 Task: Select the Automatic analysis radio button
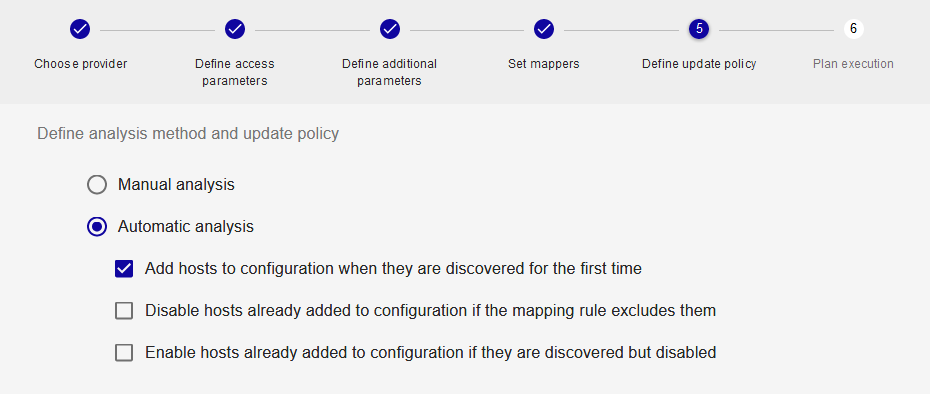[97, 227]
